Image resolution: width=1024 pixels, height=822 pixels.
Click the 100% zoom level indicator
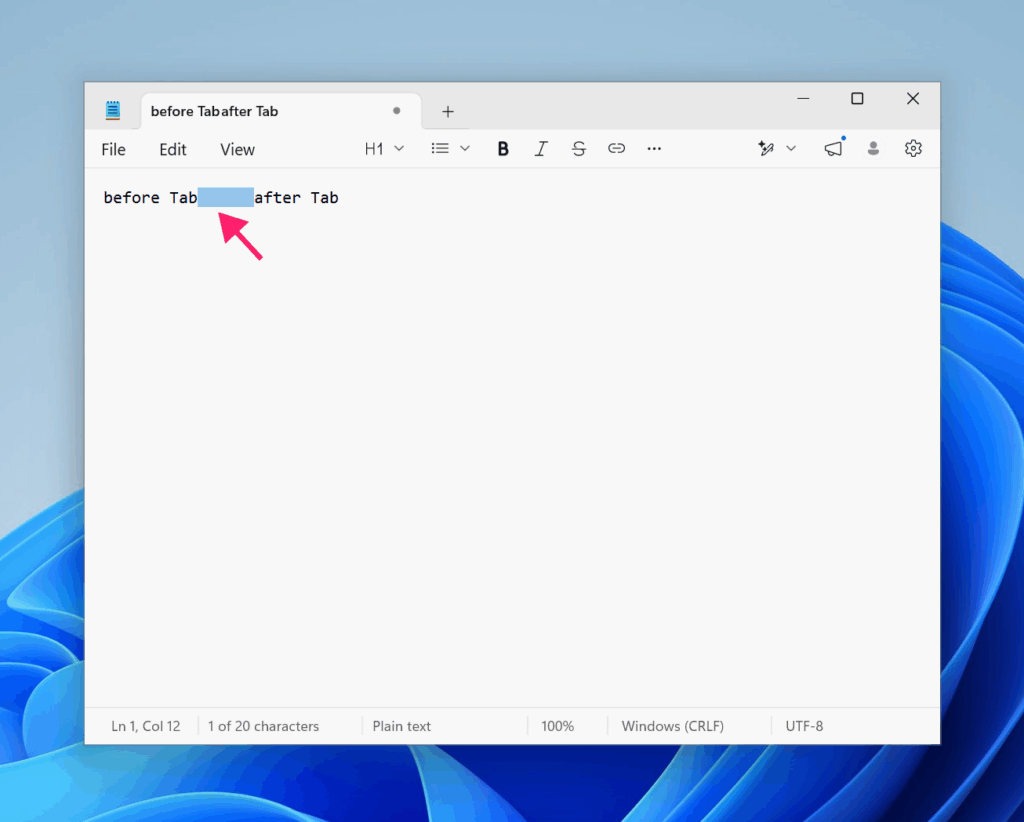coord(558,726)
